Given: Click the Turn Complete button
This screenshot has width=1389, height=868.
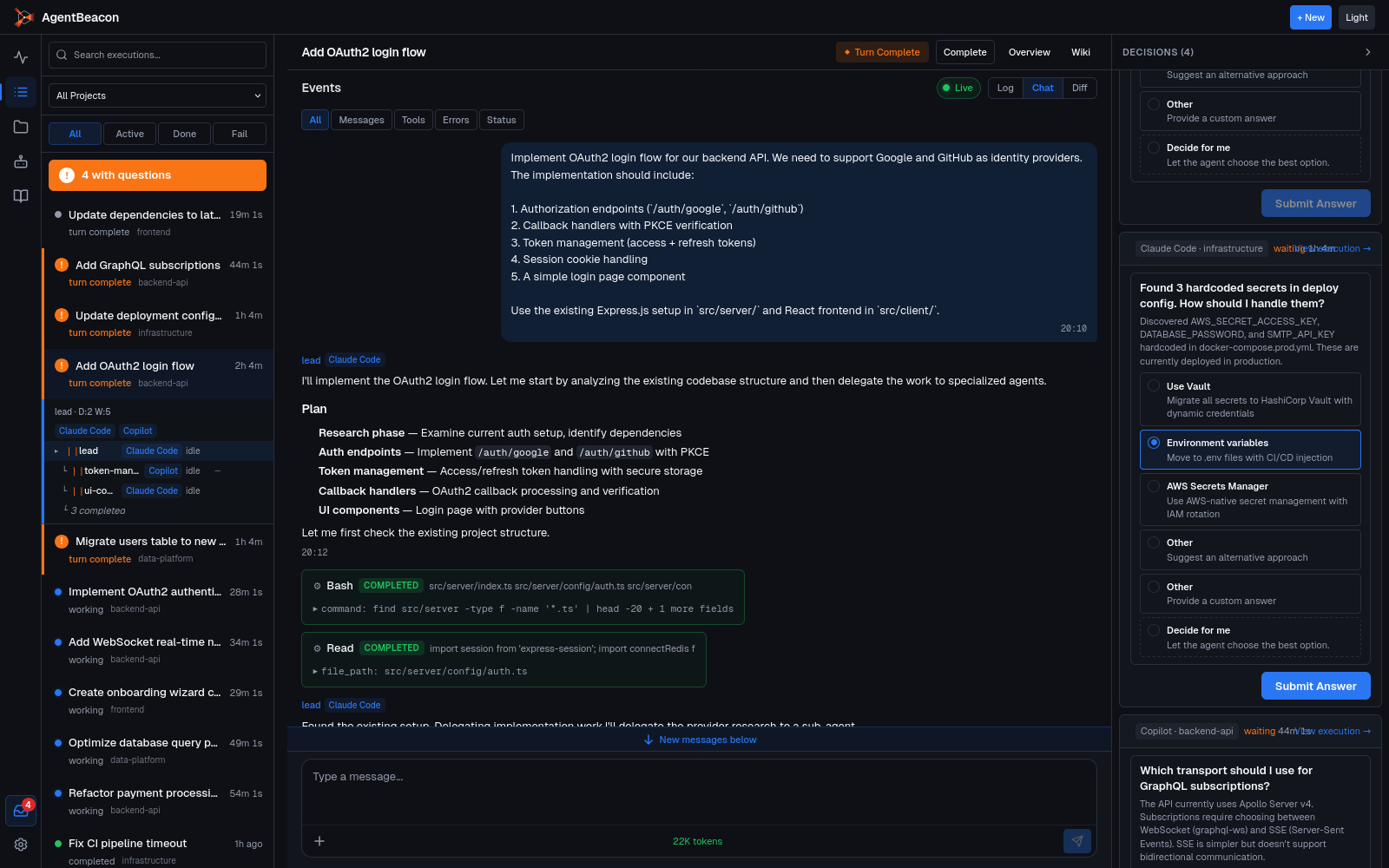Looking at the screenshot, I should coord(882,52).
